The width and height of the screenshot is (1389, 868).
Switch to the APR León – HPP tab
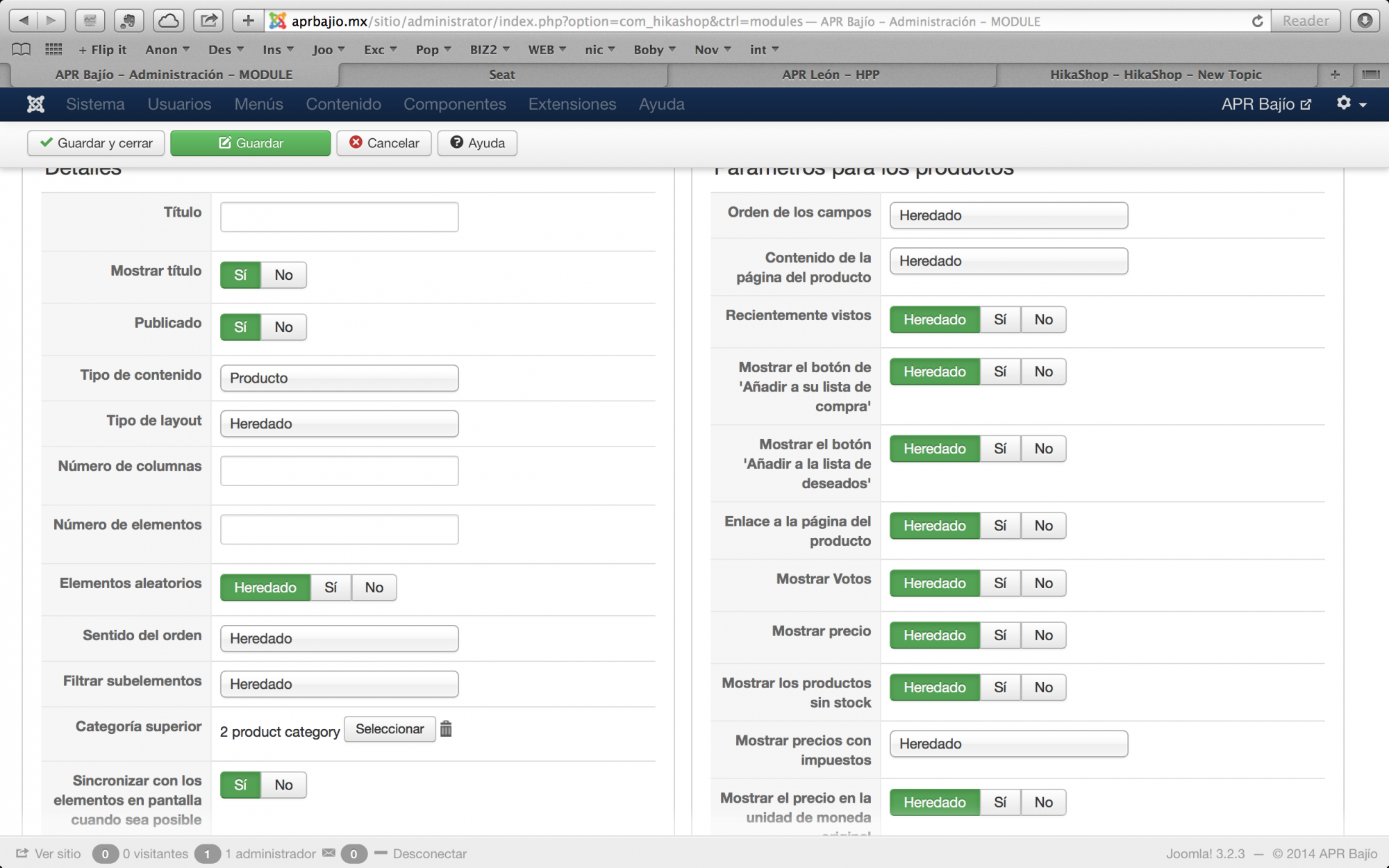(831, 75)
